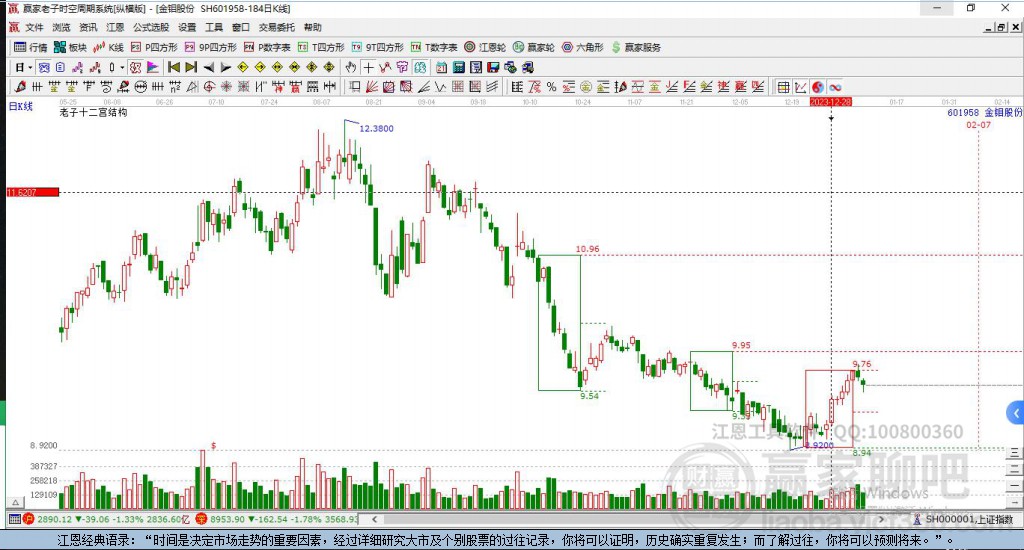Viewport: 1024px width, 550px height.
Task: Open the 浏览 menu
Action: tap(61, 27)
